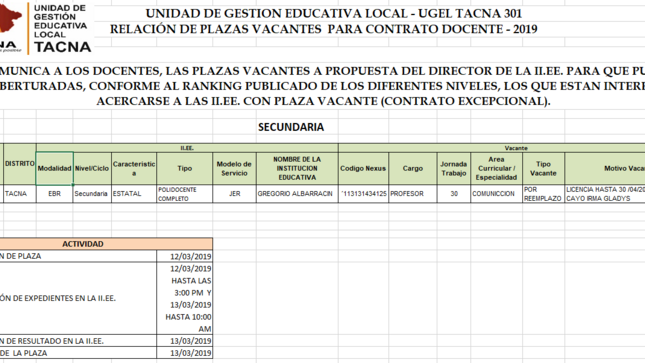Click NOMBRE DE LA INSTITUCION EDUCATIVA header

click(x=297, y=168)
